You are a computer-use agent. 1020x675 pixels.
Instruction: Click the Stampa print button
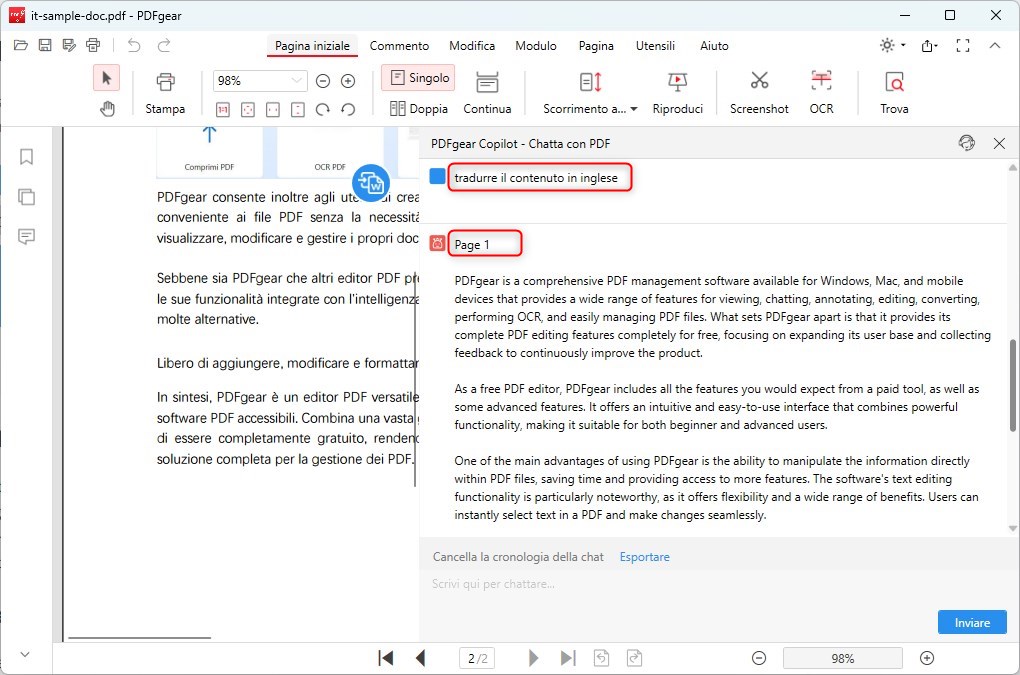(x=165, y=93)
